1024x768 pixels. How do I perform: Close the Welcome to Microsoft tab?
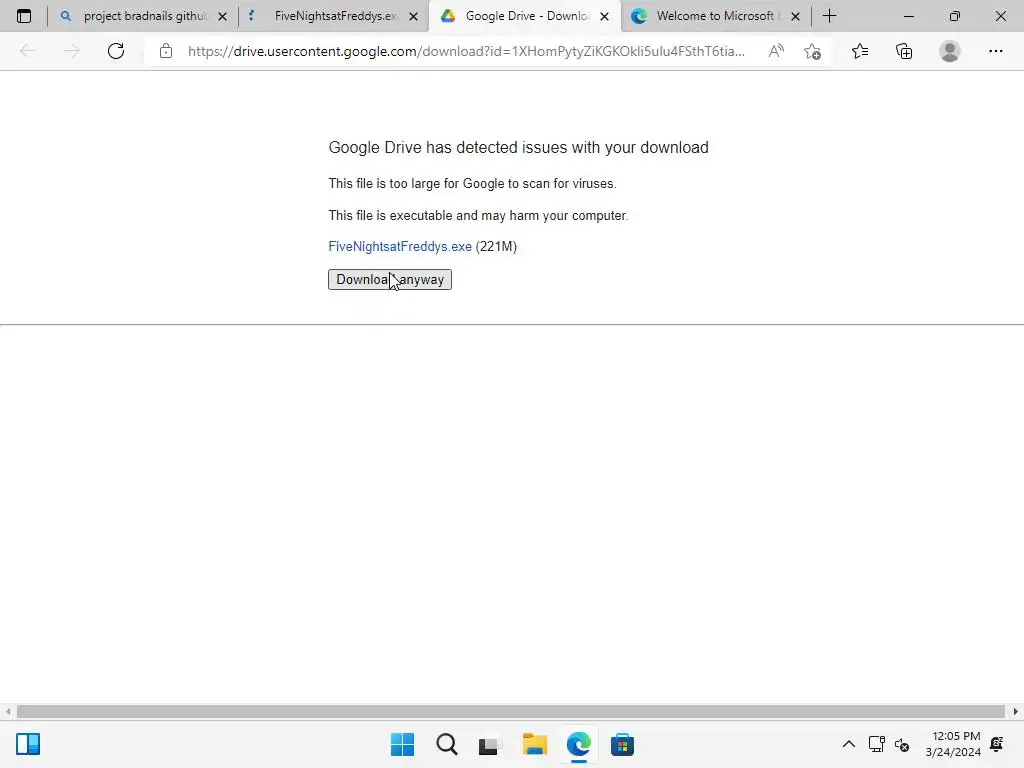coord(795,16)
